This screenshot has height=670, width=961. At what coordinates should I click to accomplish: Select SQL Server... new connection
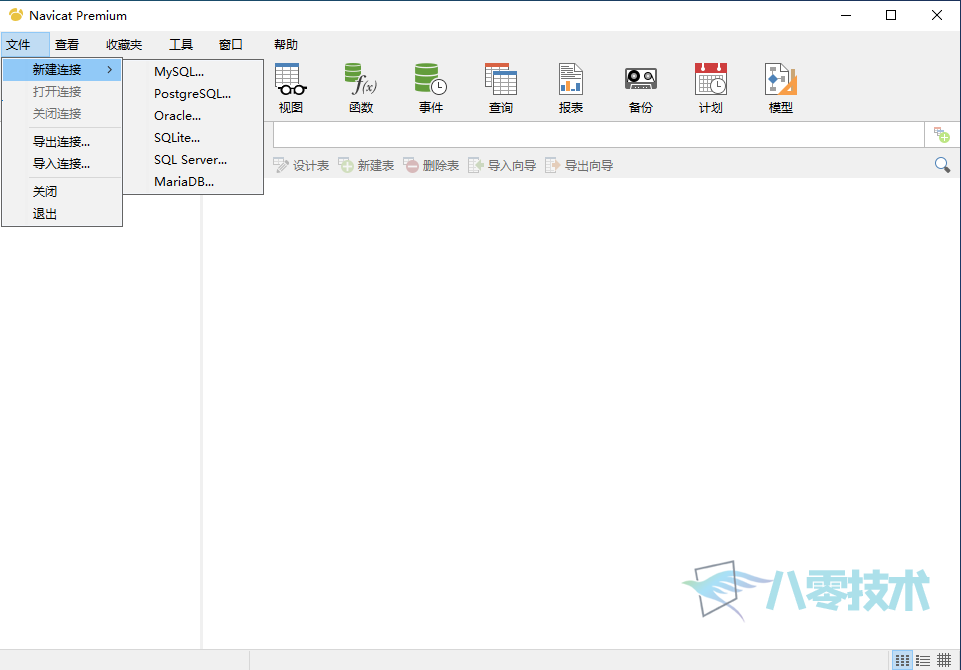(193, 160)
